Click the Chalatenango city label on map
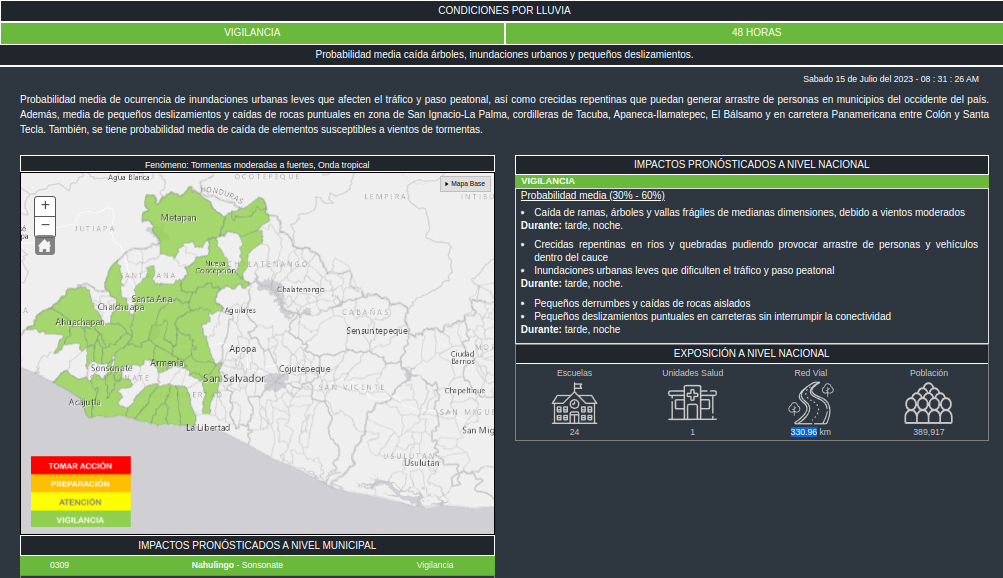Image resolution: width=1003 pixels, height=578 pixels. tap(301, 290)
